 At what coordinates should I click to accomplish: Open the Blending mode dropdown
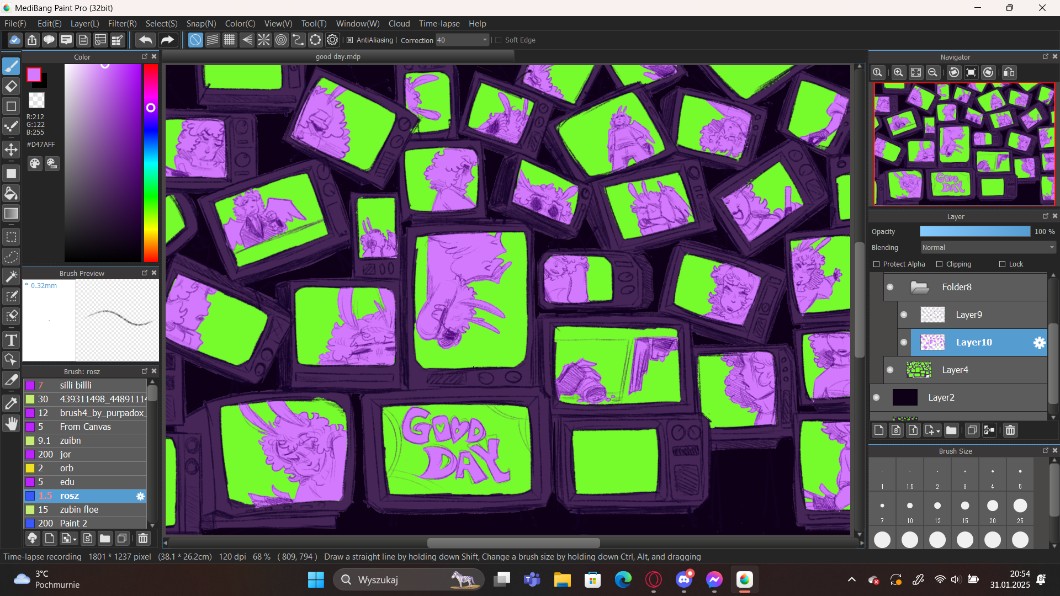click(987, 247)
